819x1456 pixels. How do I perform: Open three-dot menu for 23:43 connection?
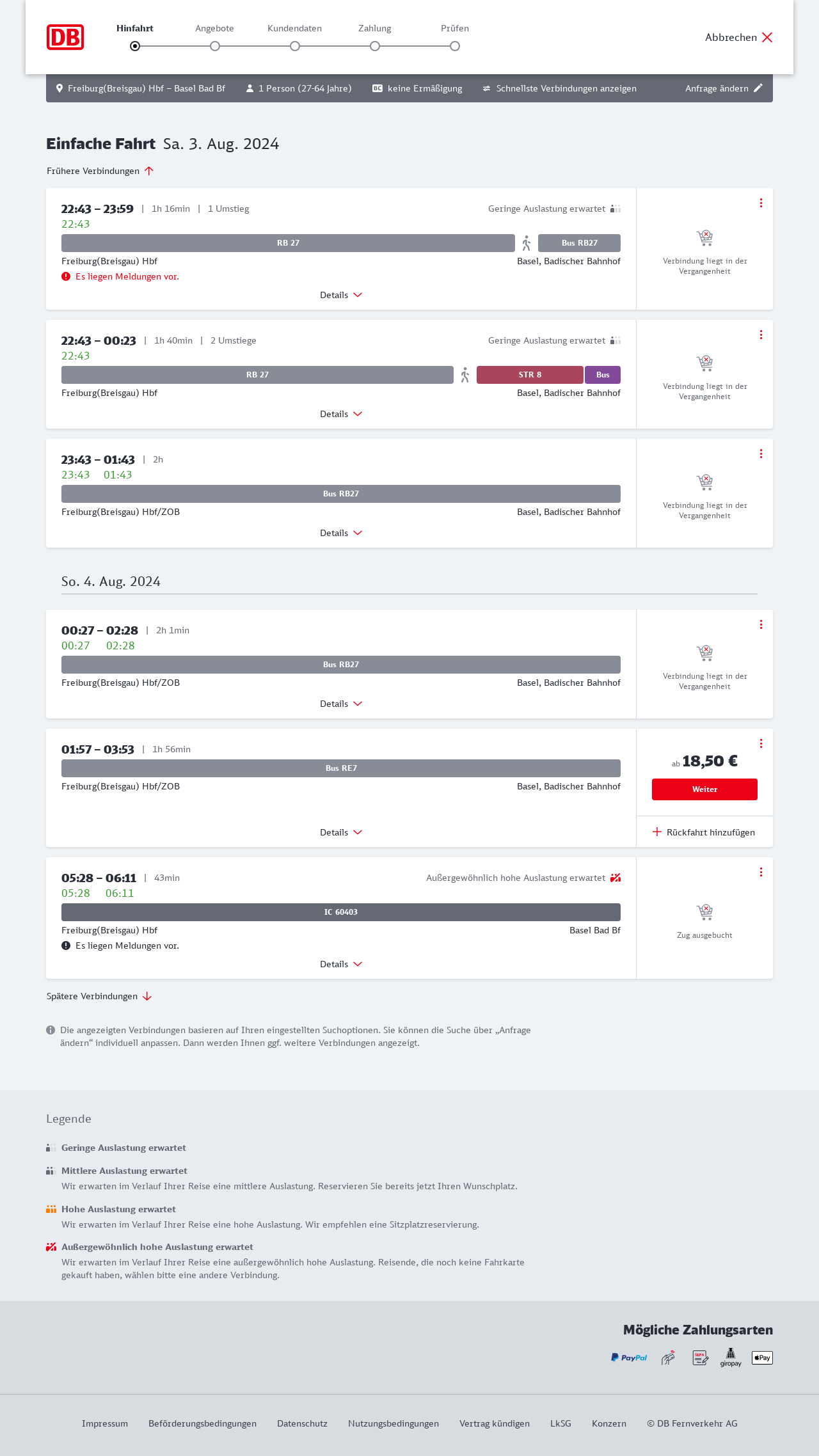tap(761, 454)
